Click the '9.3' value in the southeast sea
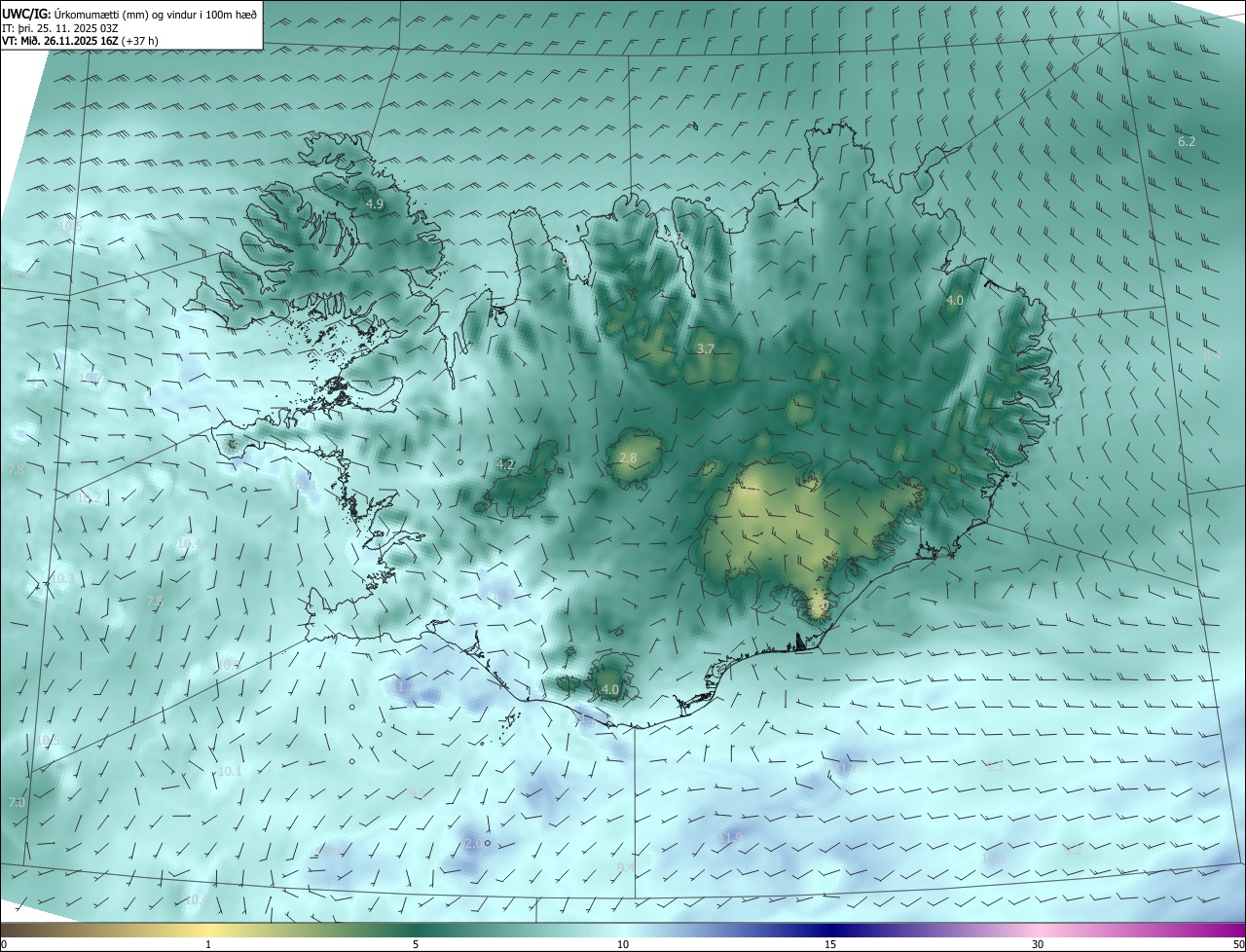1246x952 pixels. 994,767
